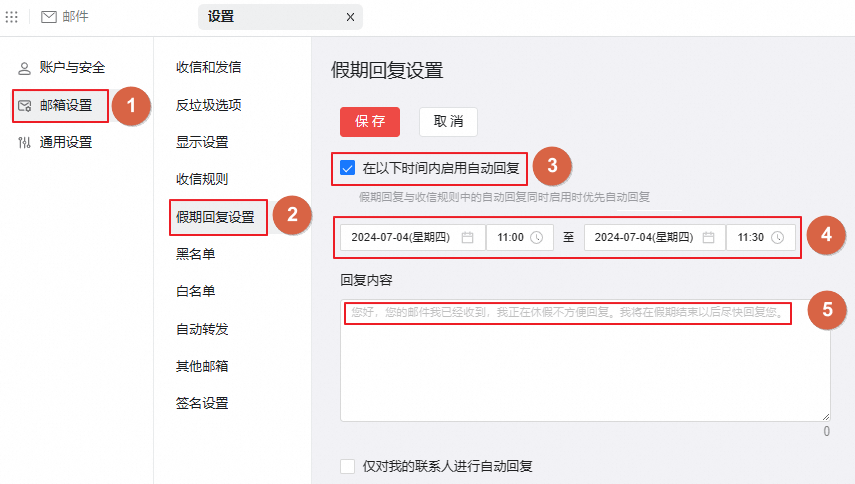Image resolution: width=855 pixels, height=484 pixels.
Task: Disable 在以下时间内启用自动回复 checkbox
Action: click(348, 167)
